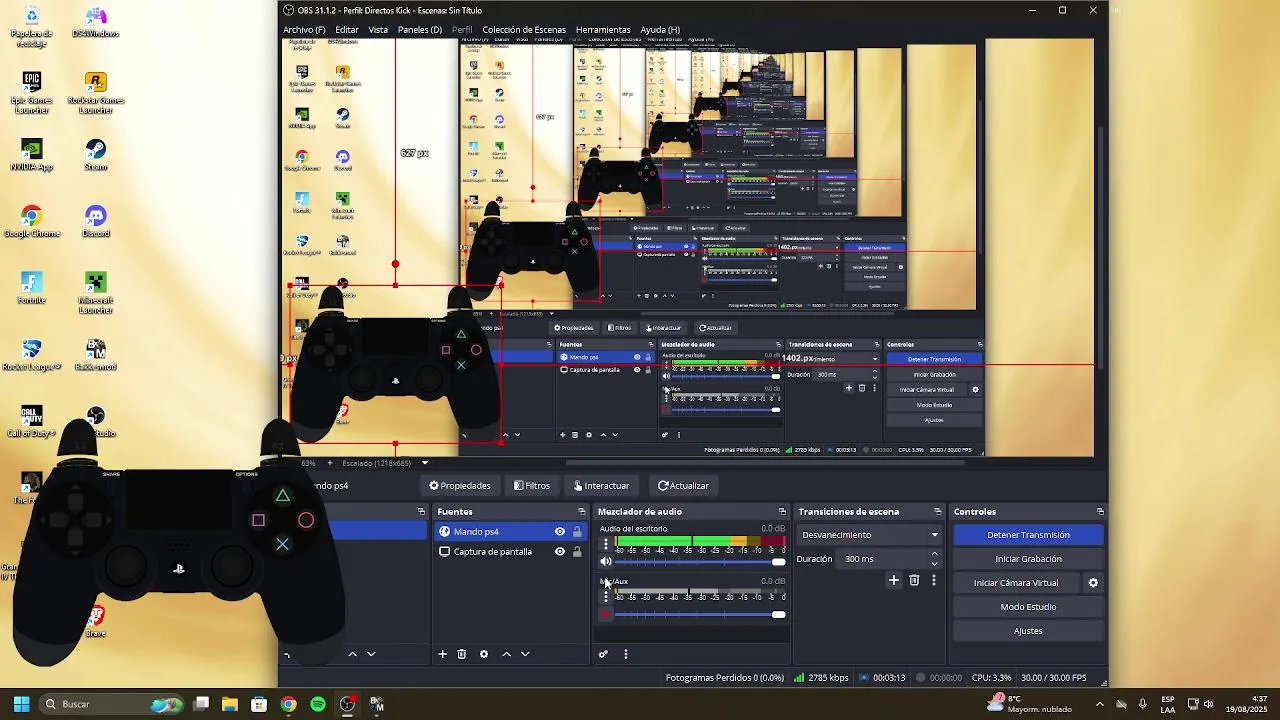Viewport: 1280px width, 720px height.
Task: Click Iniciar Grabación button
Action: coord(1028,559)
